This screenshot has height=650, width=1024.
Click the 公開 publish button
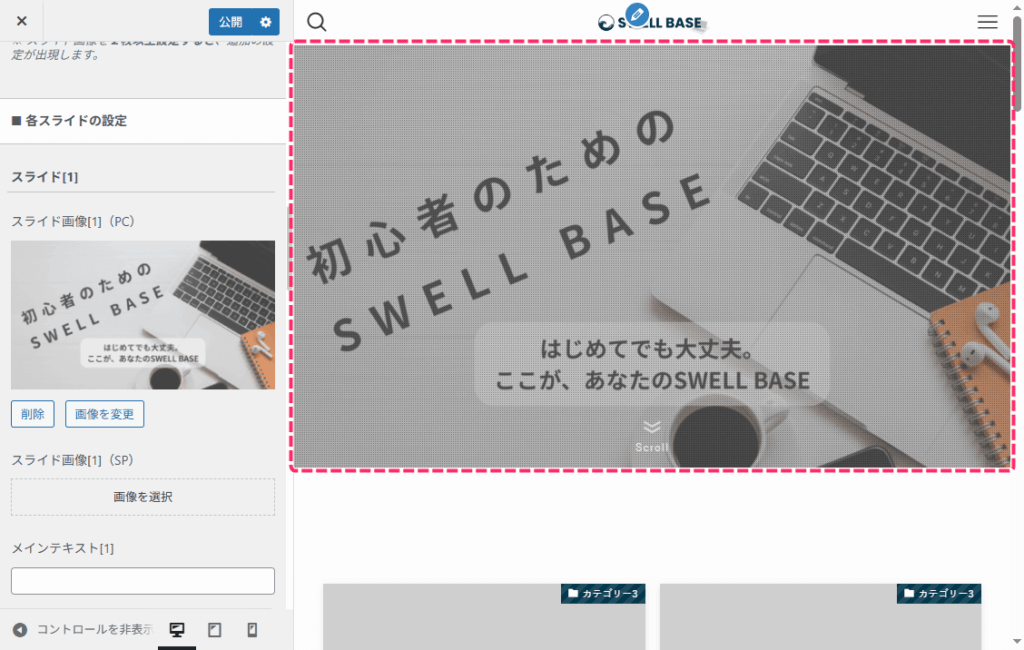point(230,22)
